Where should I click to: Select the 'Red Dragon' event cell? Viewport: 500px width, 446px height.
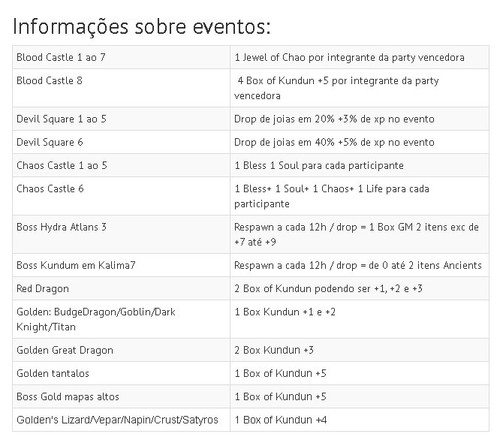coord(121,288)
